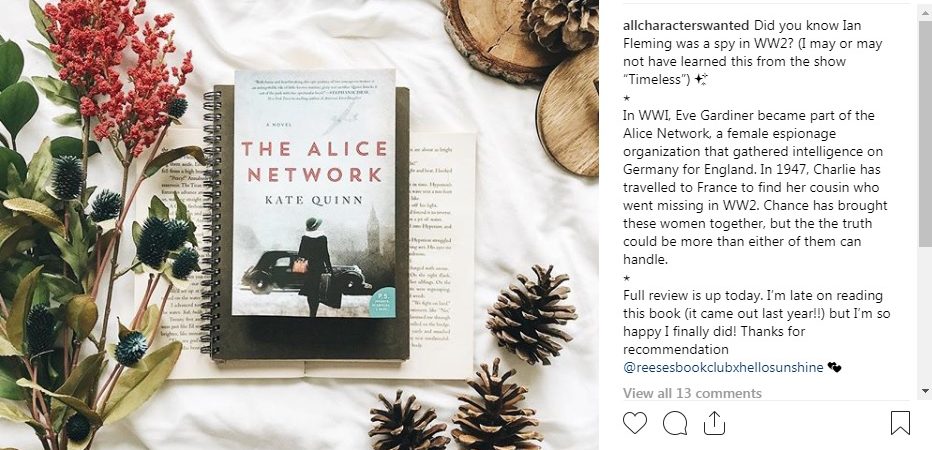This screenshot has height=450, width=932.
Task: Click The Alice Network book cover in photo
Action: coord(314,193)
